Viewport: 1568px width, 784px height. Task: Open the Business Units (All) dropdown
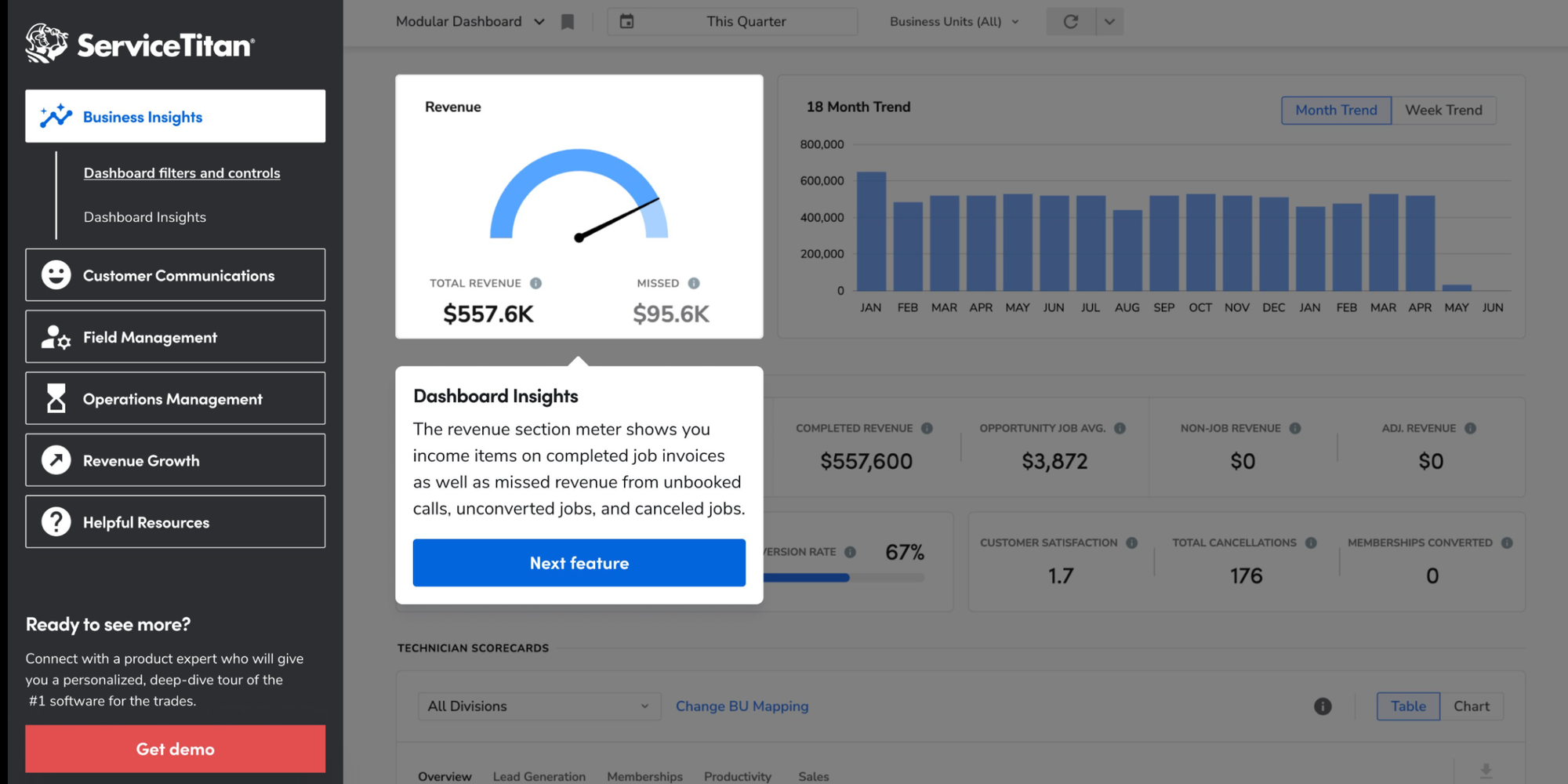point(954,22)
